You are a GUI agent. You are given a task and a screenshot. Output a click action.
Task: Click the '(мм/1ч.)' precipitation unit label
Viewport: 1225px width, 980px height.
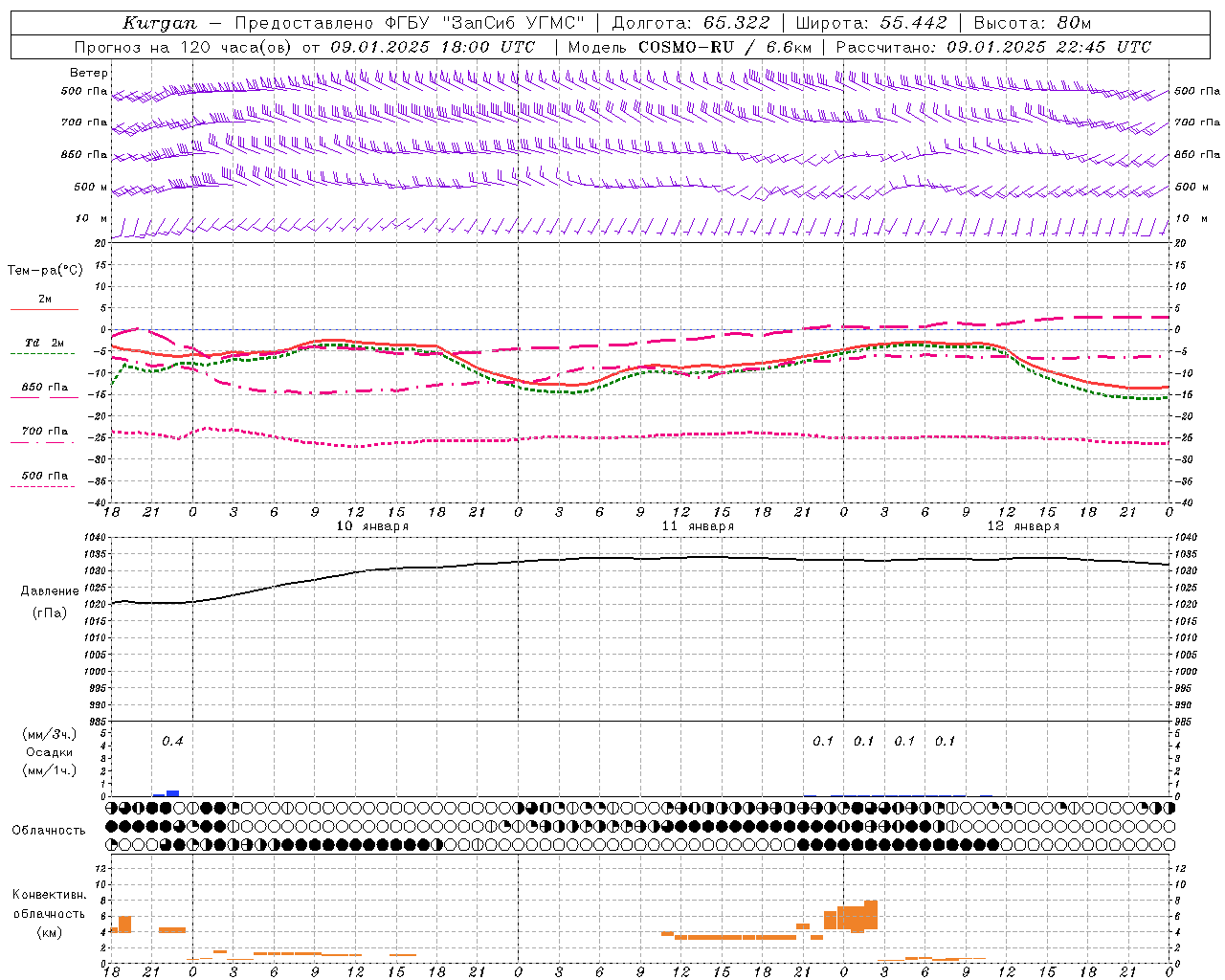(50, 770)
